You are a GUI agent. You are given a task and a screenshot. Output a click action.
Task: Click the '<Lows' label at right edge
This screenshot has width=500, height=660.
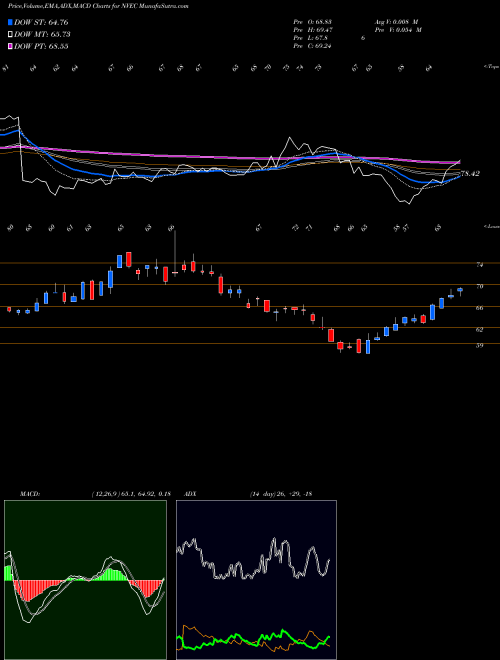pos(491,226)
